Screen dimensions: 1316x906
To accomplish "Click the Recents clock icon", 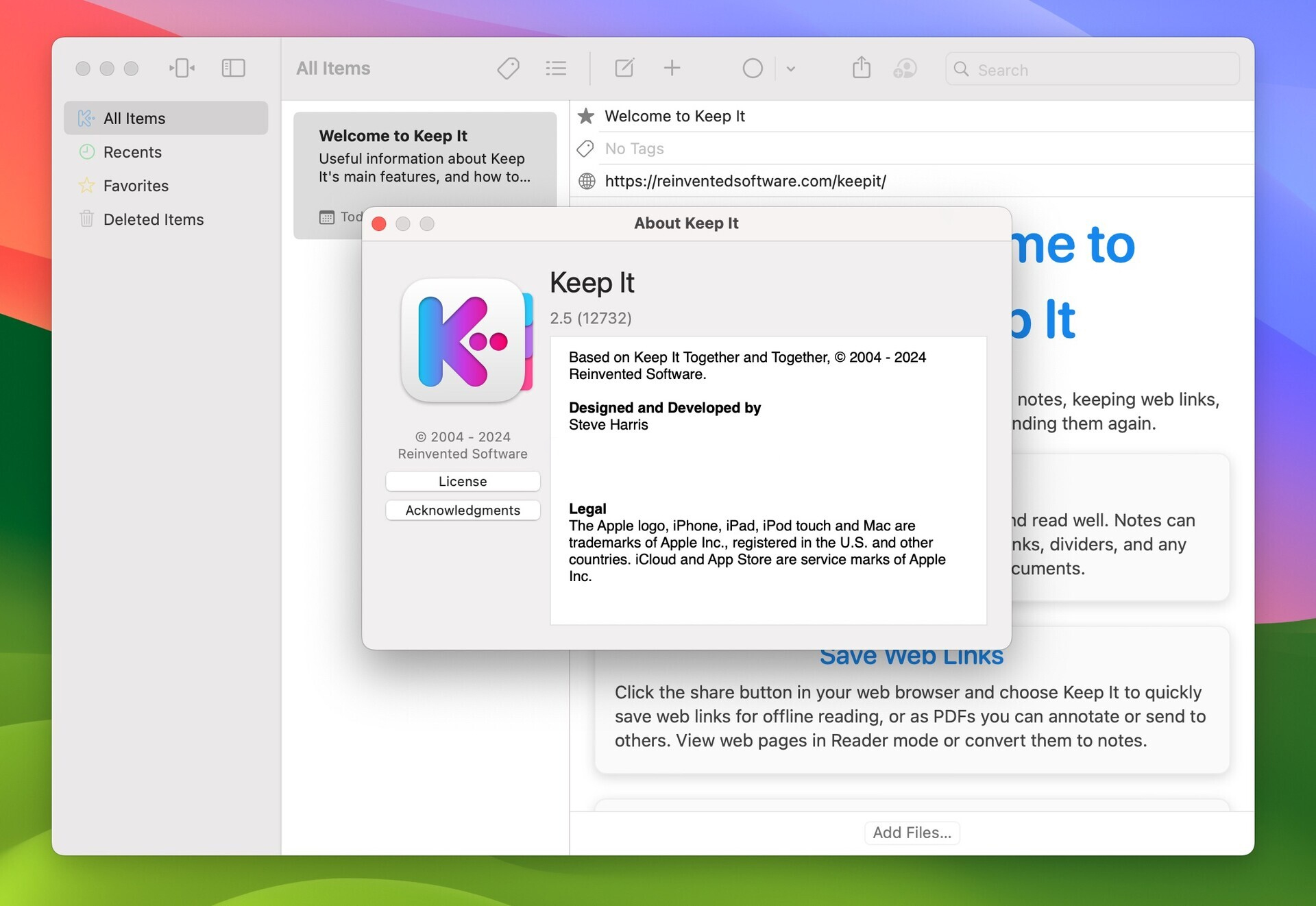I will [87, 152].
